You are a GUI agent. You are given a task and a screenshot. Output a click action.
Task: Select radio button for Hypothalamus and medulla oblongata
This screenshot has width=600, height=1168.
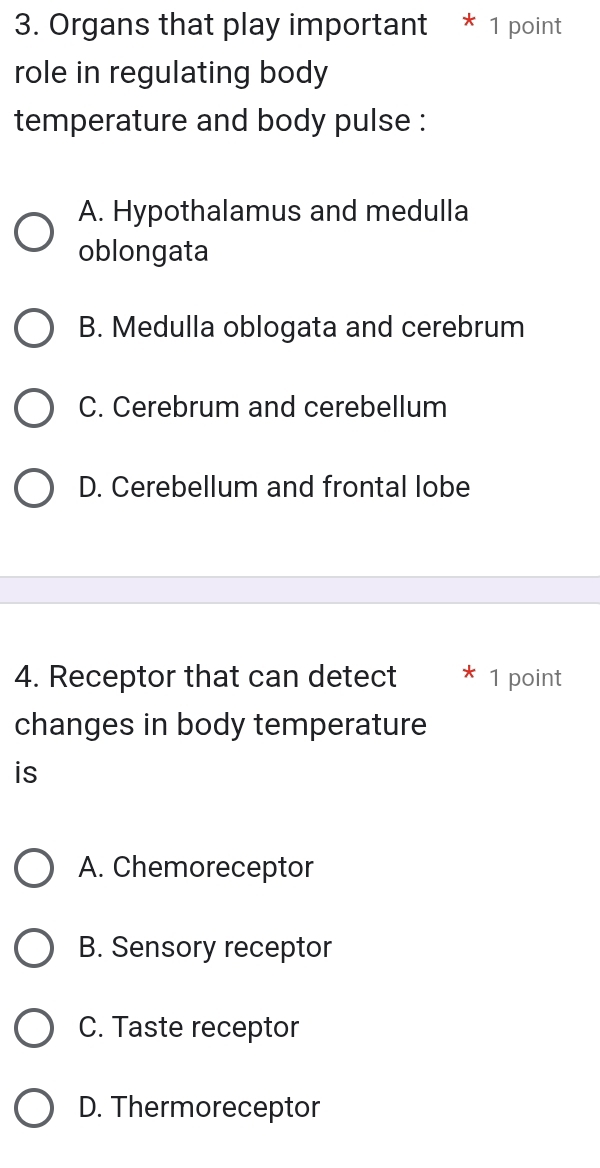[34, 231]
